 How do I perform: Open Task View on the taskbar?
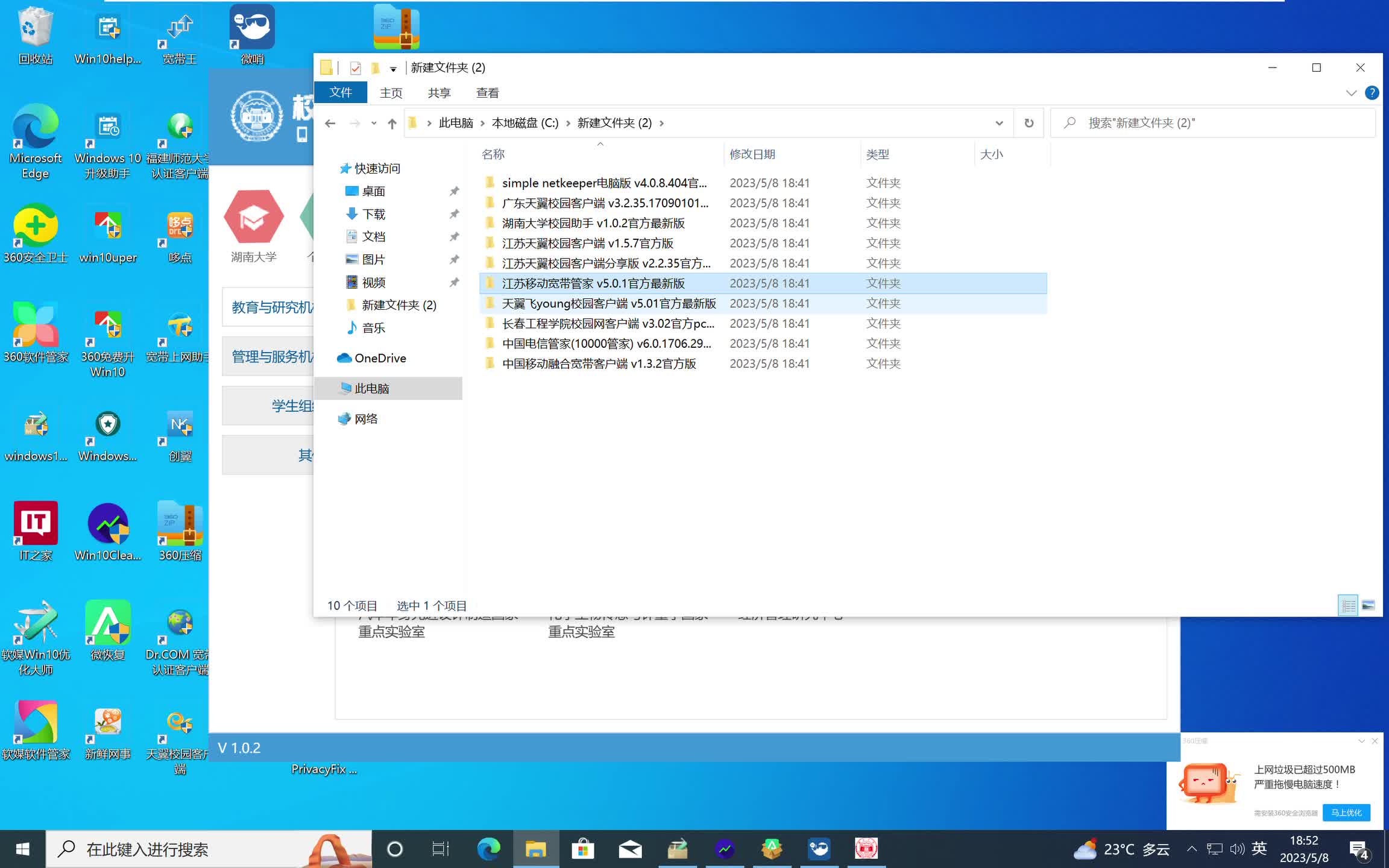(x=441, y=849)
